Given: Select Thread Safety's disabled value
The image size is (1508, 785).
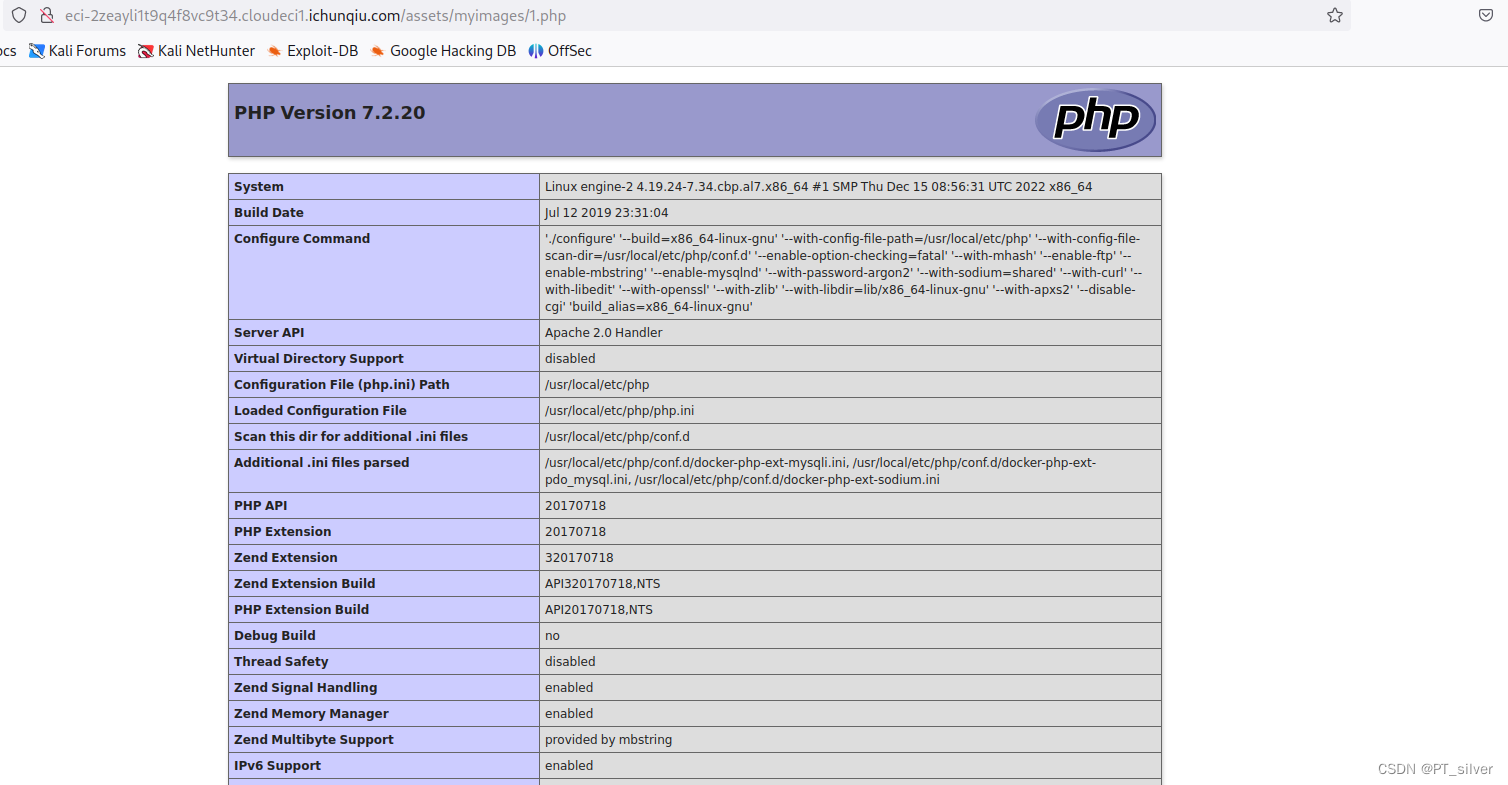Looking at the screenshot, I should click(x=570, y=662).
